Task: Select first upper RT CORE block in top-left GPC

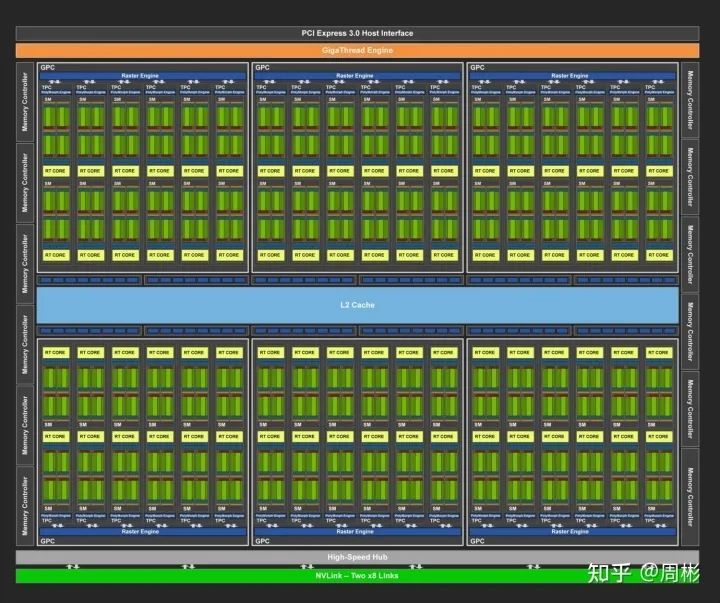Action: click(x=56, y=171)
